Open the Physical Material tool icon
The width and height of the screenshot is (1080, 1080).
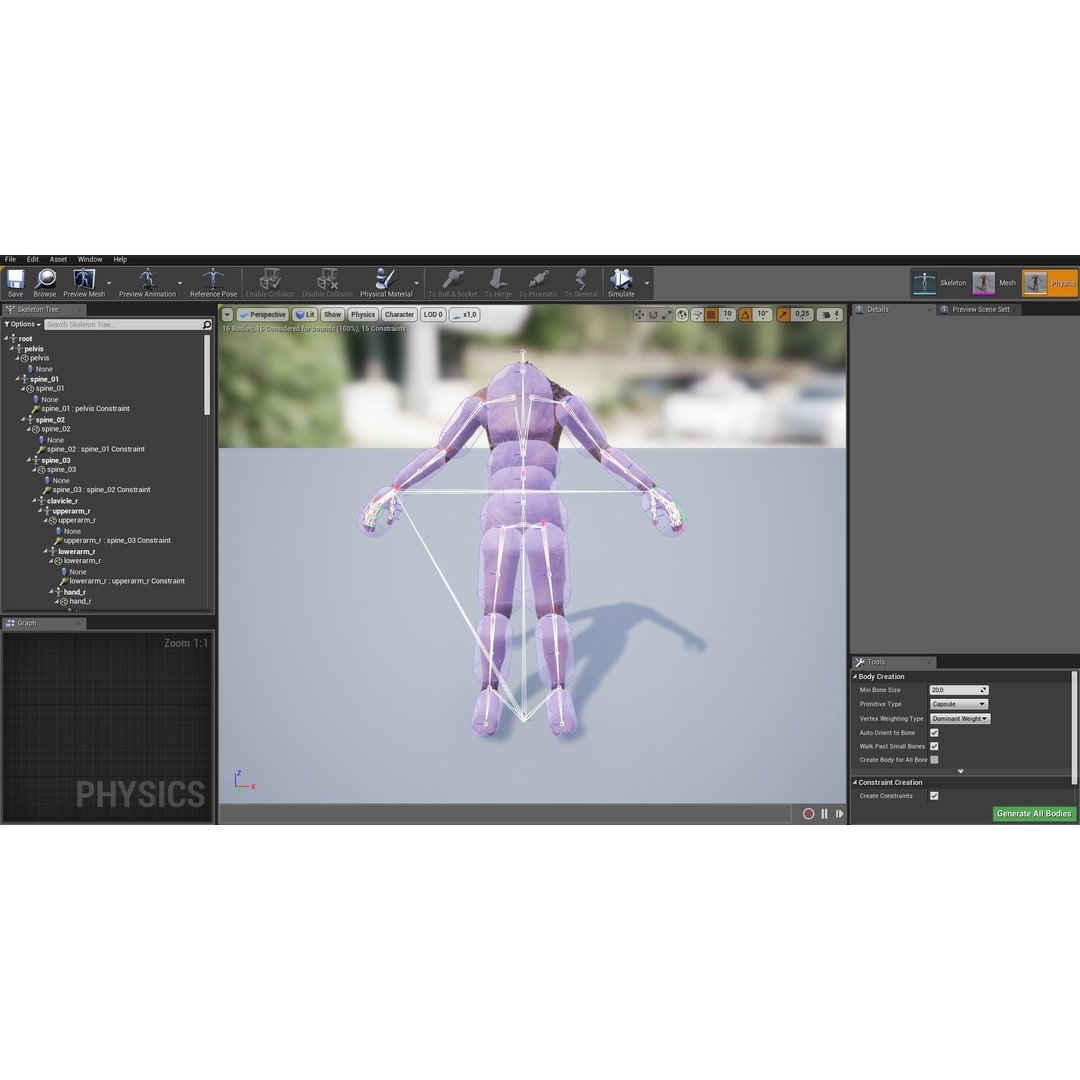click(385, 282)
